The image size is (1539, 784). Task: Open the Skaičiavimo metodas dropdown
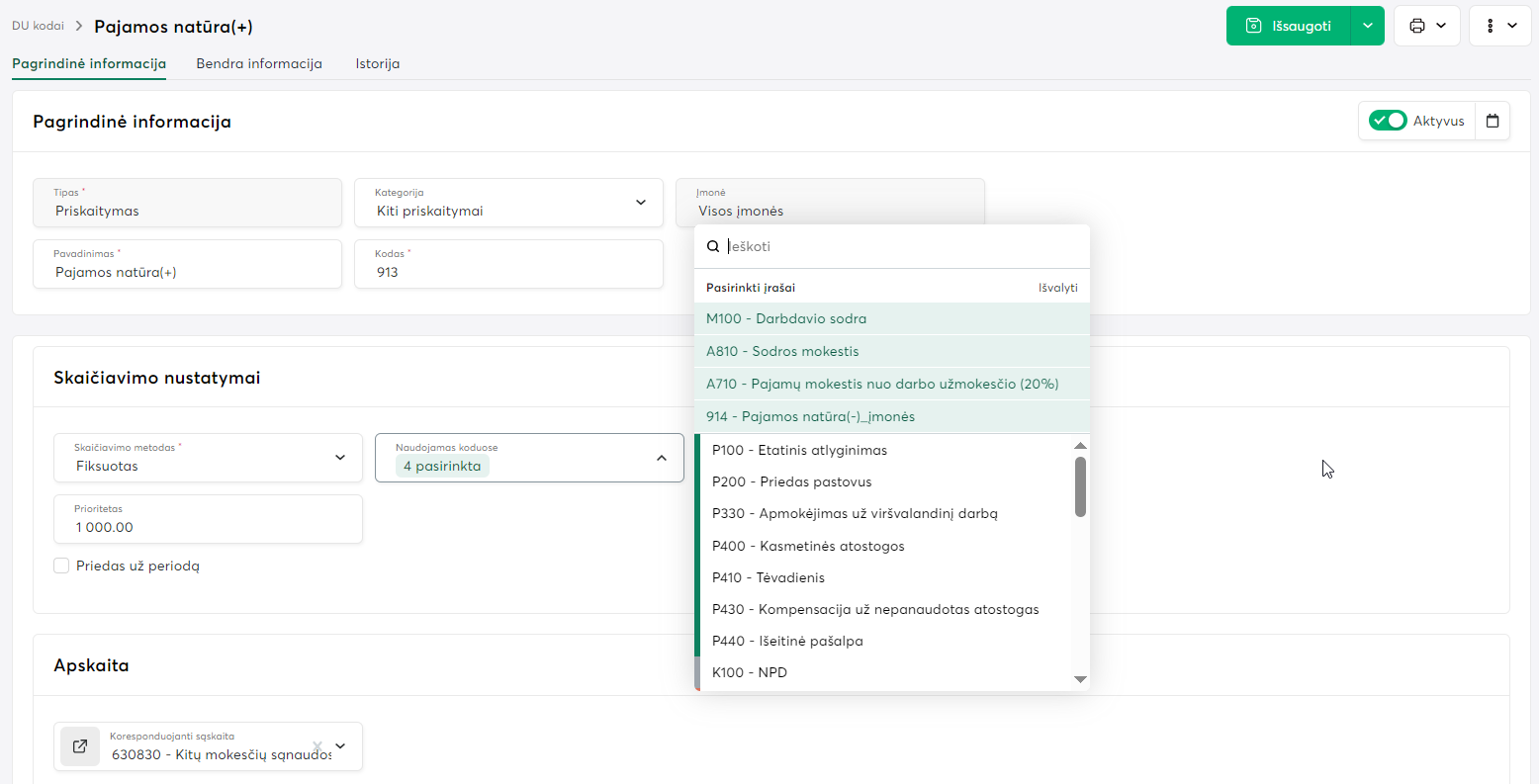coord(339,458)
